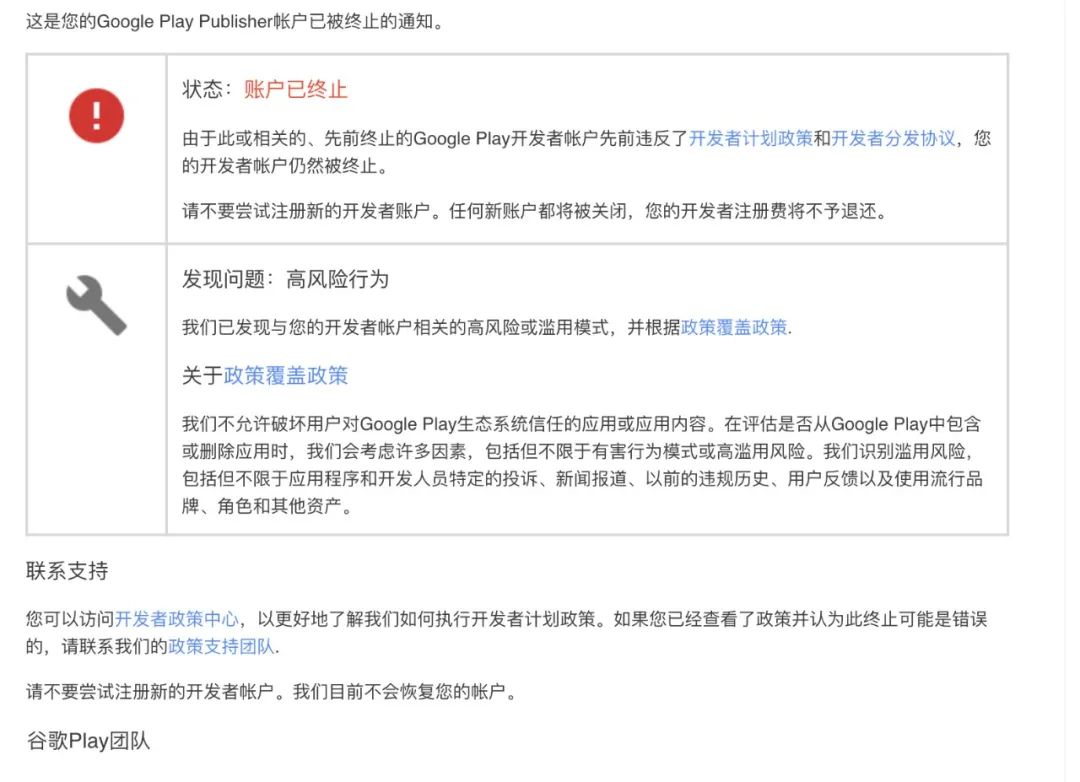
Task: Click the red exclamation warning icon
Action: point(96,116)
